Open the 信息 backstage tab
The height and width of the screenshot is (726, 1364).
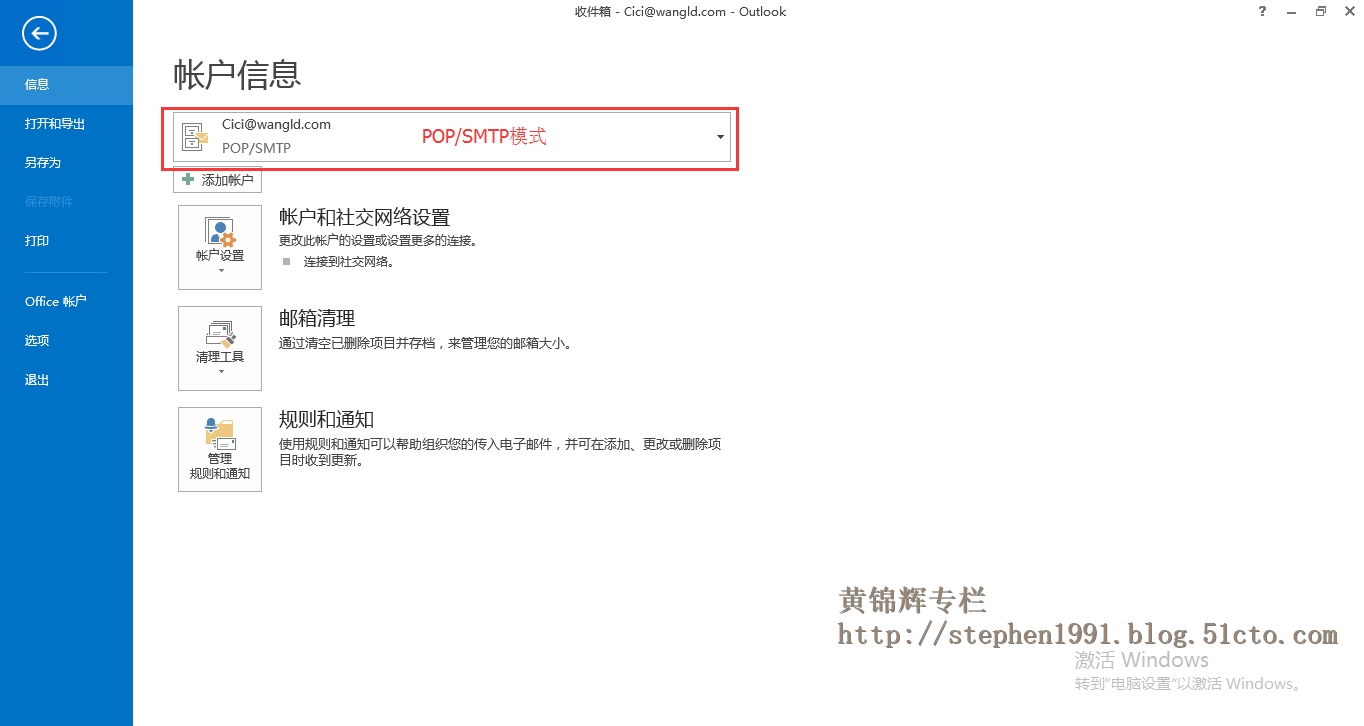click(x=66, y=85)
